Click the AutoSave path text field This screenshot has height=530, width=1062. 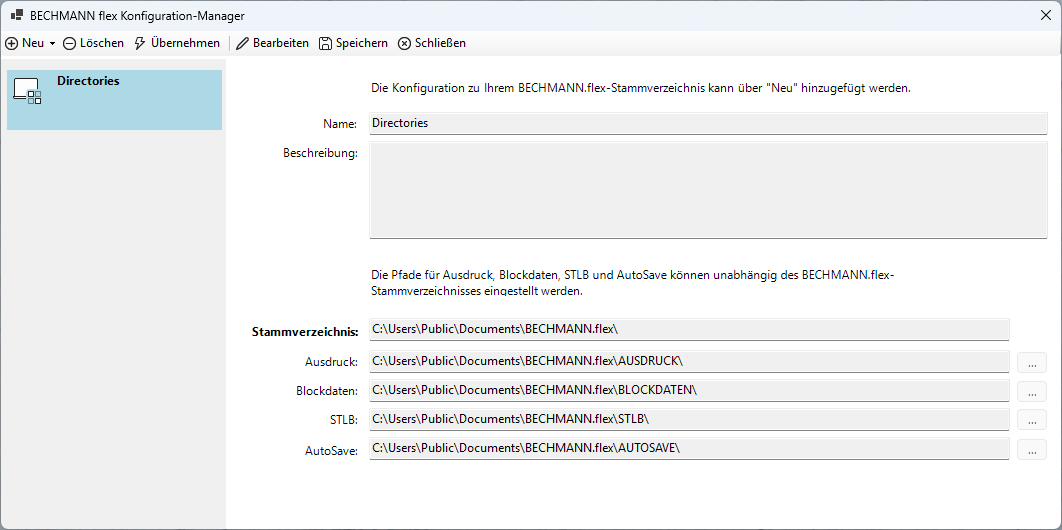(688, 449)
